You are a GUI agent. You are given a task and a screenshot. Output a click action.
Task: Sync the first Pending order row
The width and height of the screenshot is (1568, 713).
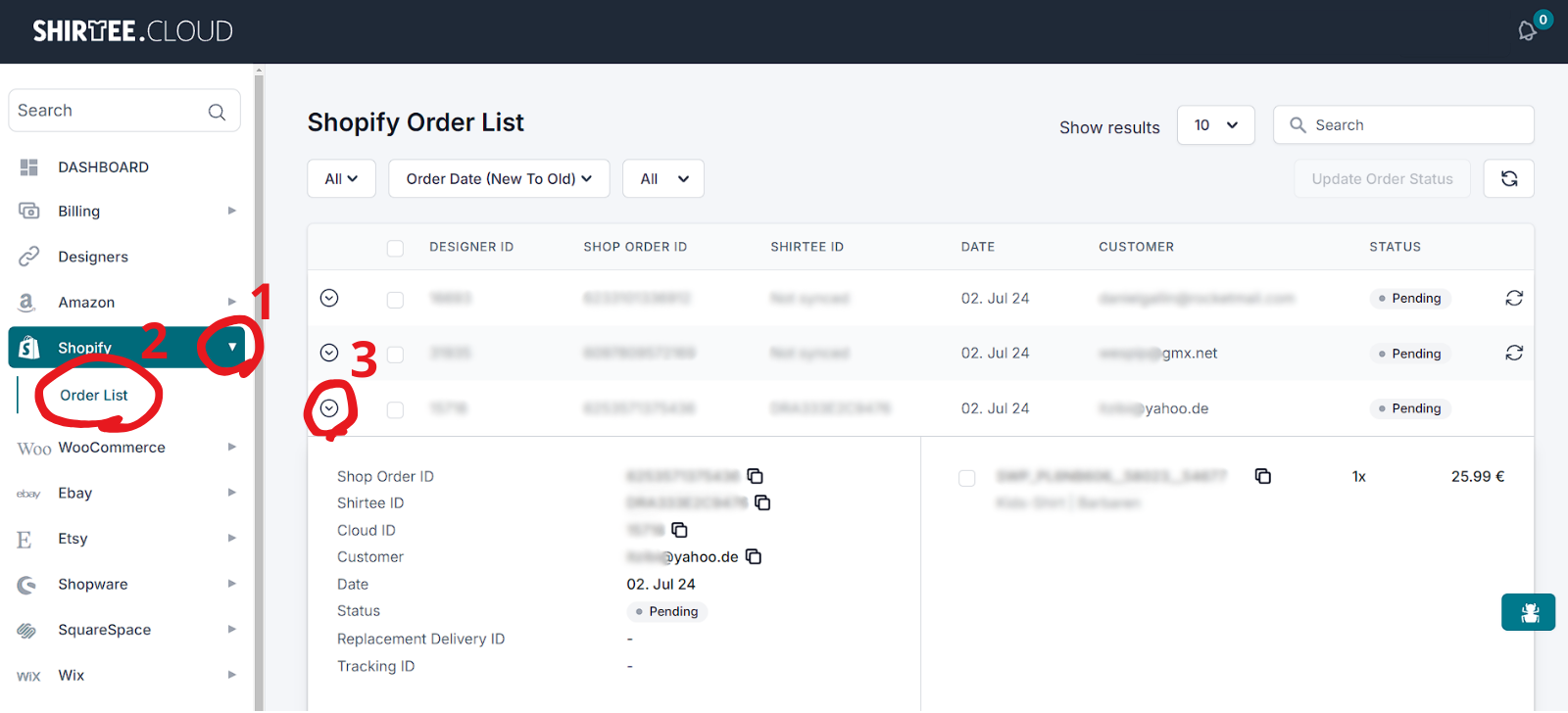click(1514, 298)
